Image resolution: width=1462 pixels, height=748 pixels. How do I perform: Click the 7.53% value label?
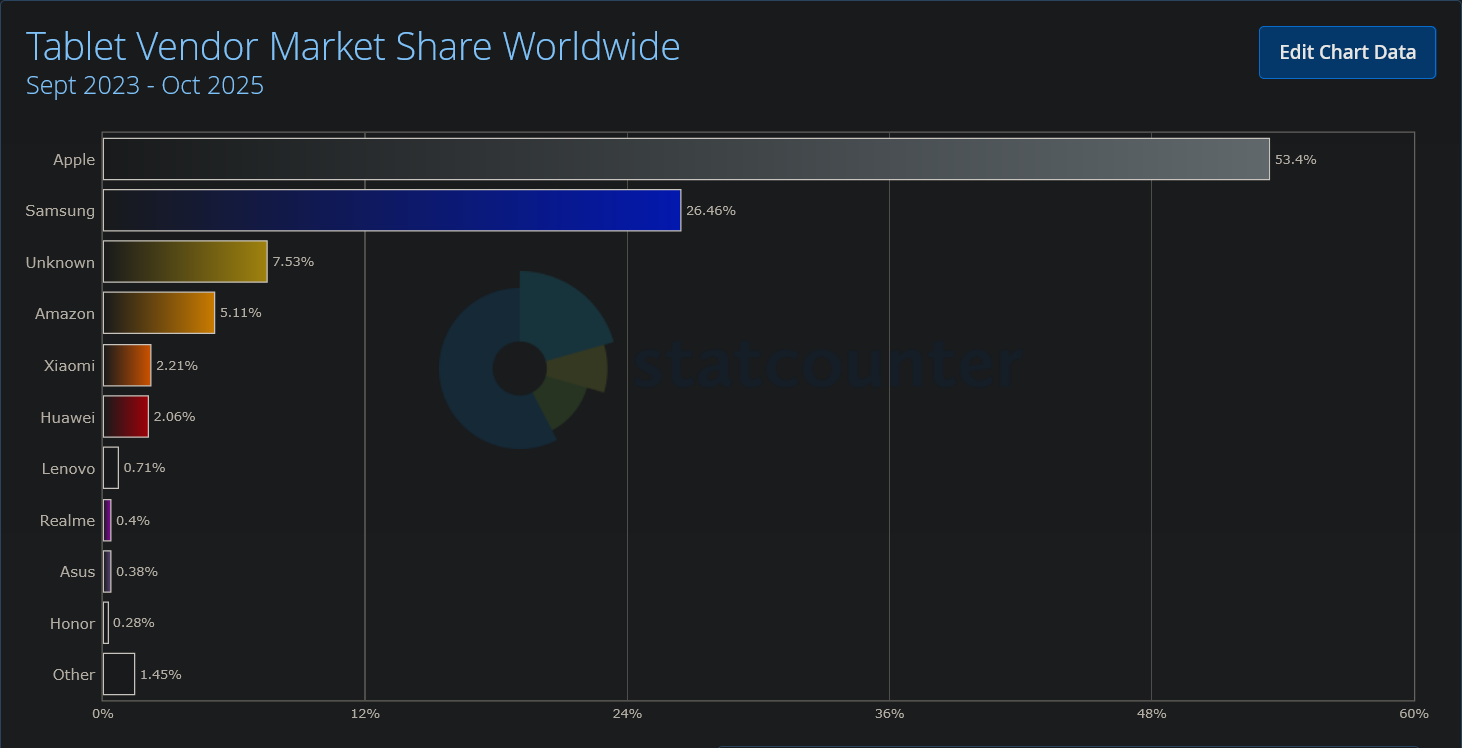pyautogui.click(x=293, y=262)
